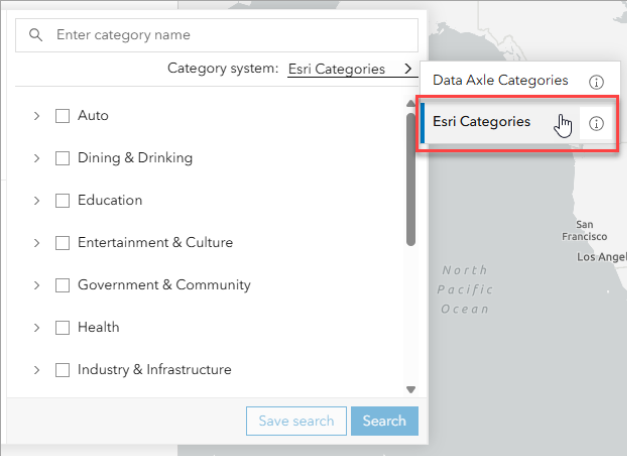Image resolution: width=627 pixels, height=456 pixels.
Task: Tick the Entertainment & Culture checkbox
Action: pyautogui.click(x=62, y=243)
